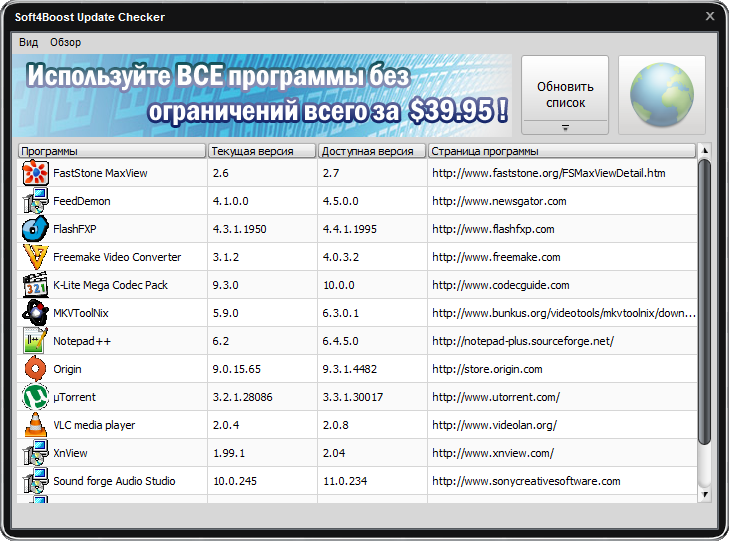Click the globe website button
Screen dimensions: 729x541
[x=662, y=95]
